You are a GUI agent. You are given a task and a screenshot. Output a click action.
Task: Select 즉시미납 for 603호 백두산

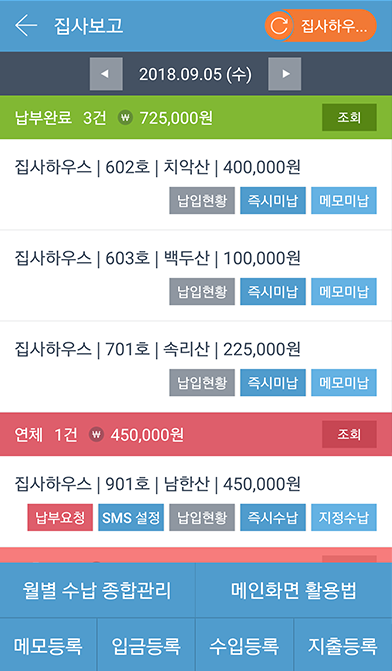click(273, 291)
